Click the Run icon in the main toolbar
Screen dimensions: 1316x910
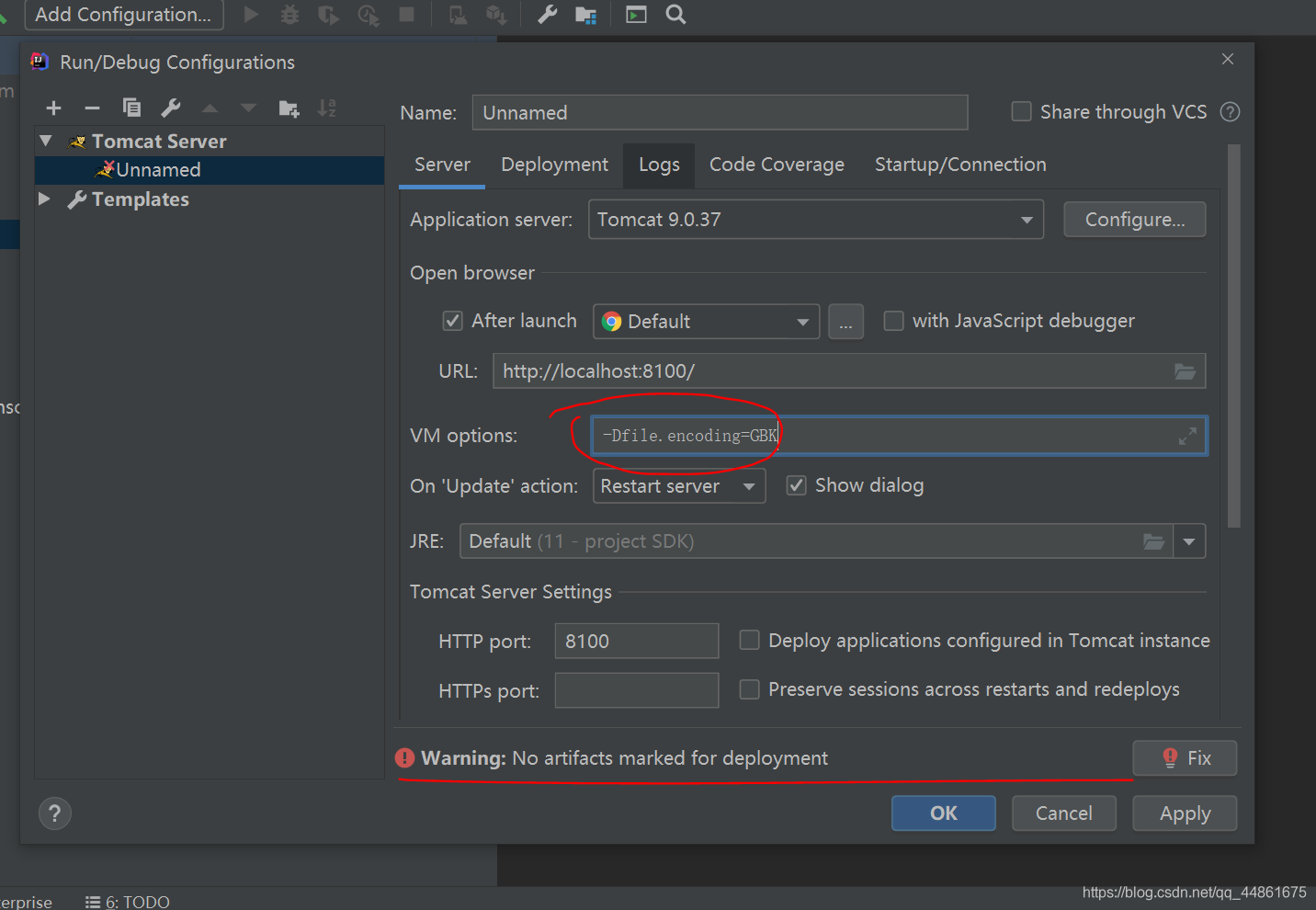[x=251, y=14]
